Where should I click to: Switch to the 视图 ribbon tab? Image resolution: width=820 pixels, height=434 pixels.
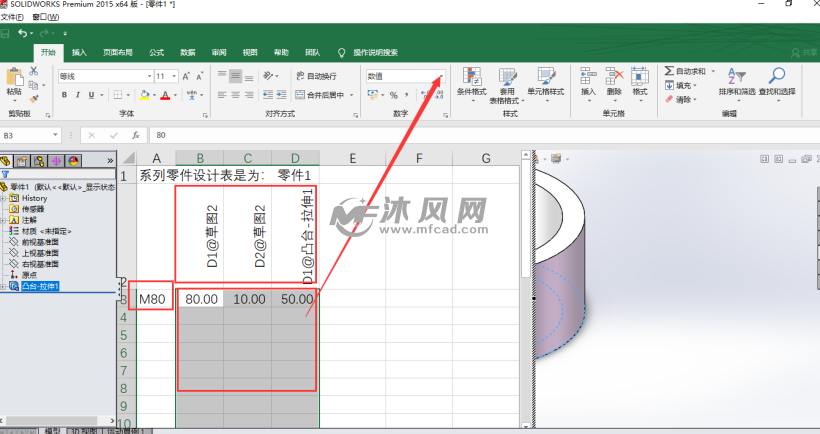[x=250, y=52]
